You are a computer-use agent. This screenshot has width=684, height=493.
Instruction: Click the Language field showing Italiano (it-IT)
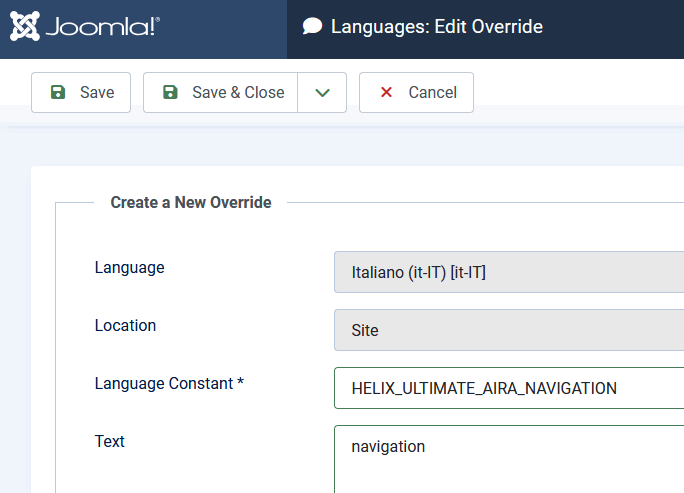tap(508, 272)
